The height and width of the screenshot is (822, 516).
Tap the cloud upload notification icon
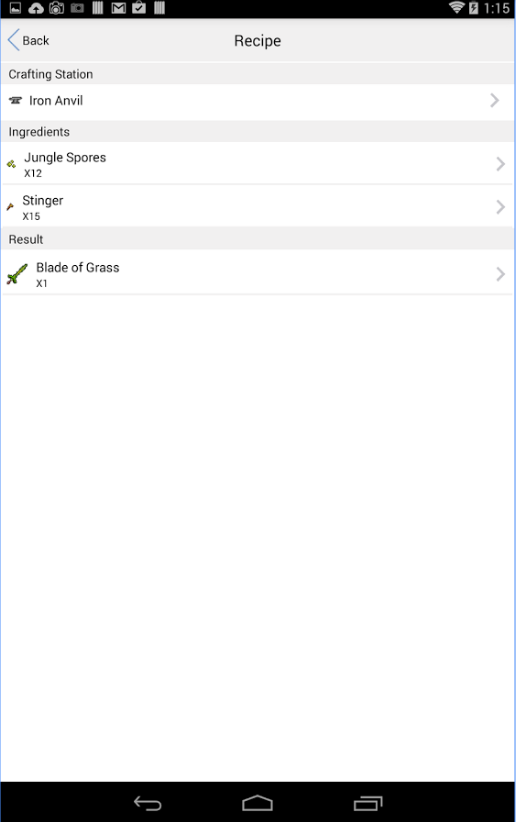pos(36,8)
